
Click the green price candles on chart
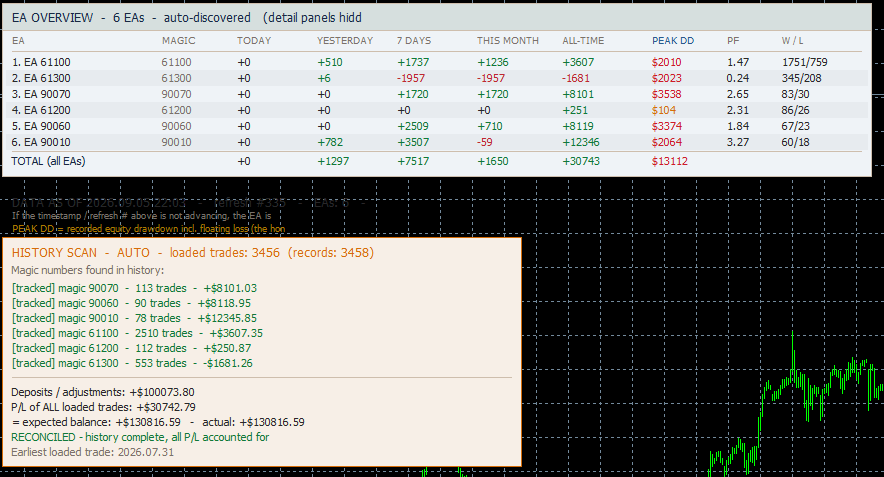pyautogui.click(x=795, y=404)
